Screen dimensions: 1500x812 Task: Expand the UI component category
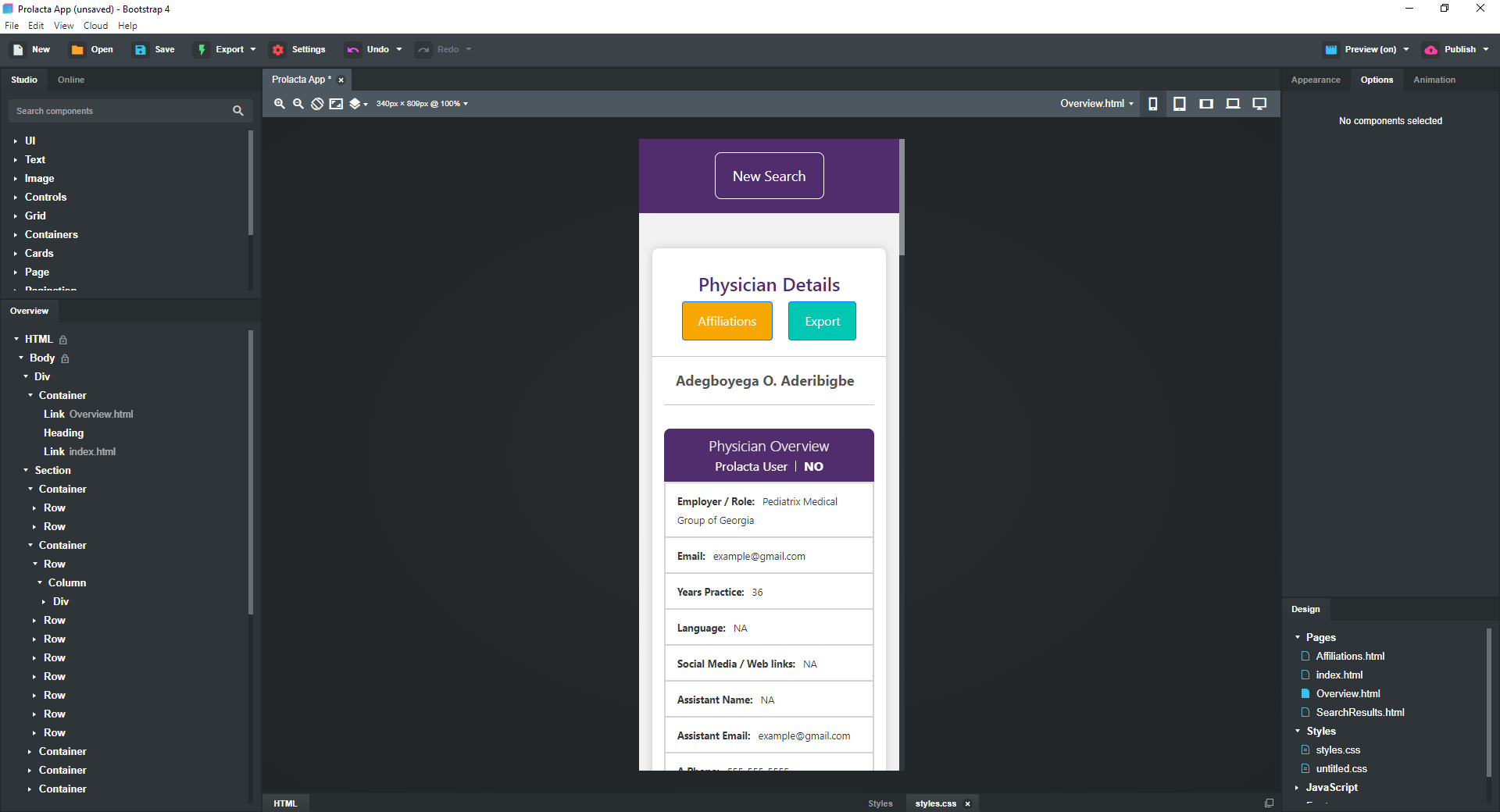[x=15, y=141]
